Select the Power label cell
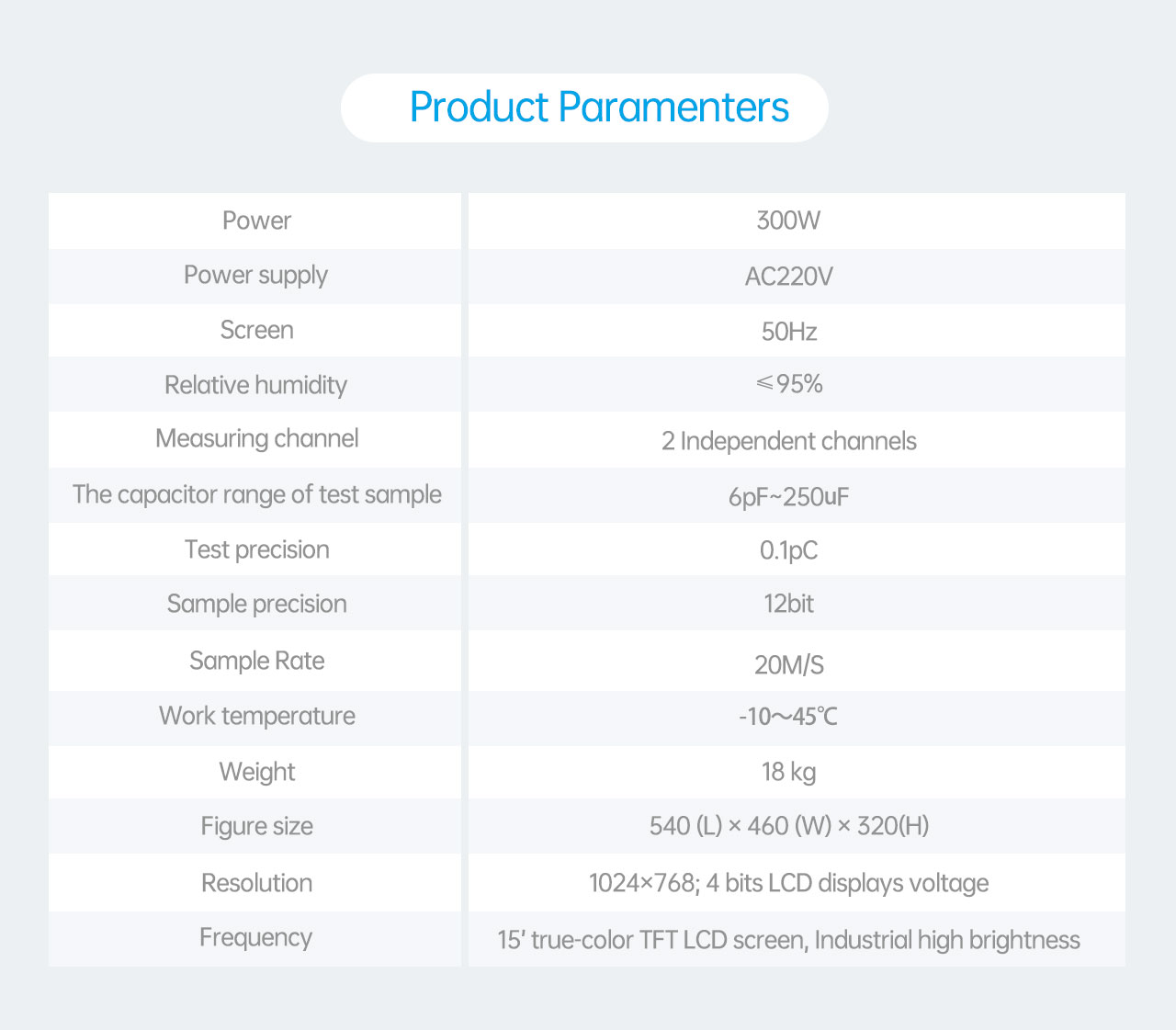This screenshot has height=1030, width=1176. (x=256, y=221)
